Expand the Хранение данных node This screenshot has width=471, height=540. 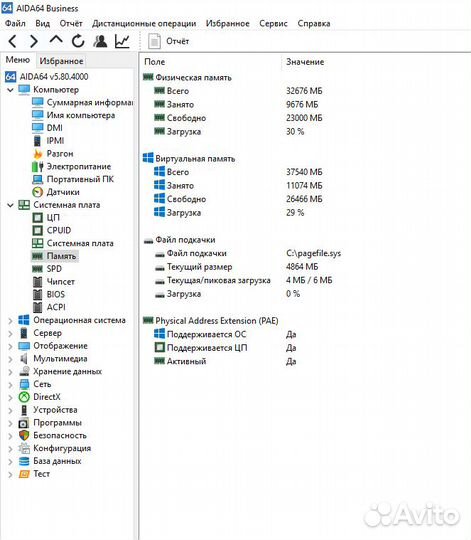click(x=10, y=372)
